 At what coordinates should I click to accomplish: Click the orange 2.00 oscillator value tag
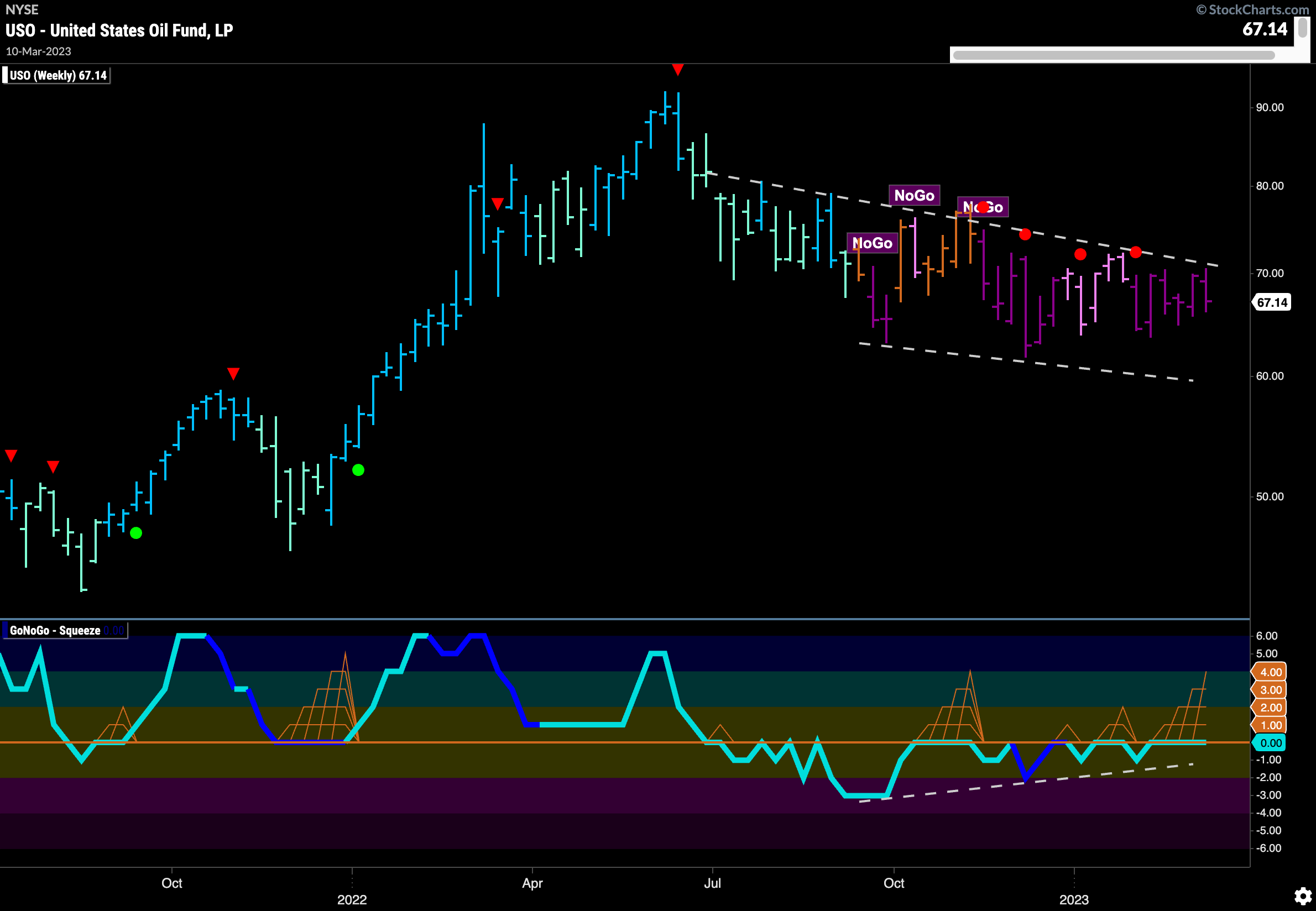(1270, 707)
